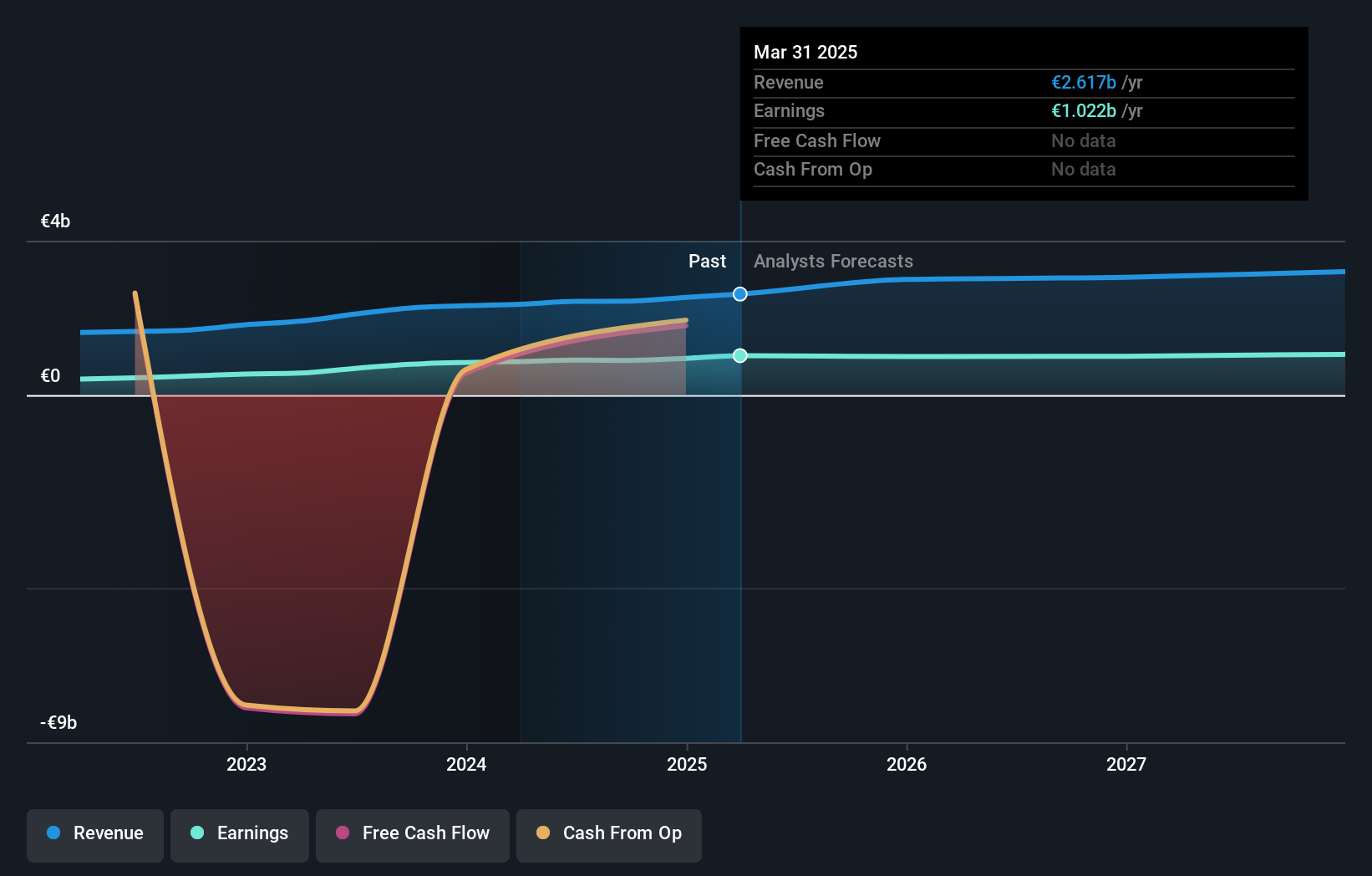Click the Earnings value in the tooltip

tap(1084, 110)
